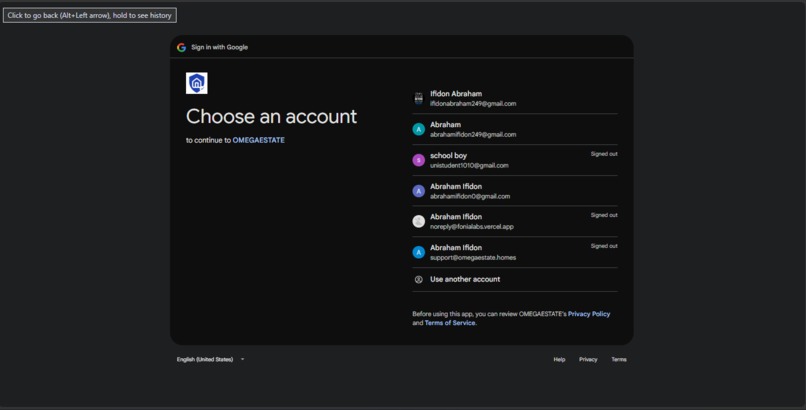Viewport: 806px width, 410px height.
Task: Open the OMEGAESTATE link
Action: pyautogui.click(x=259, y=140)
